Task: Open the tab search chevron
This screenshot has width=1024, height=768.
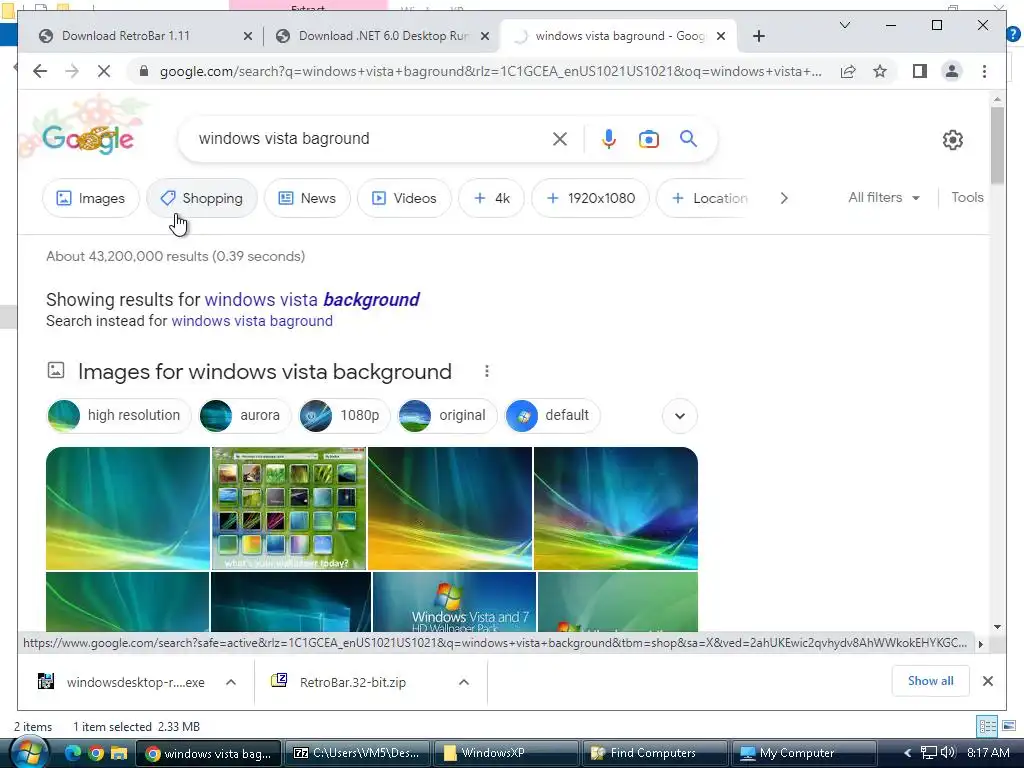Action: [x=844, y=25]
